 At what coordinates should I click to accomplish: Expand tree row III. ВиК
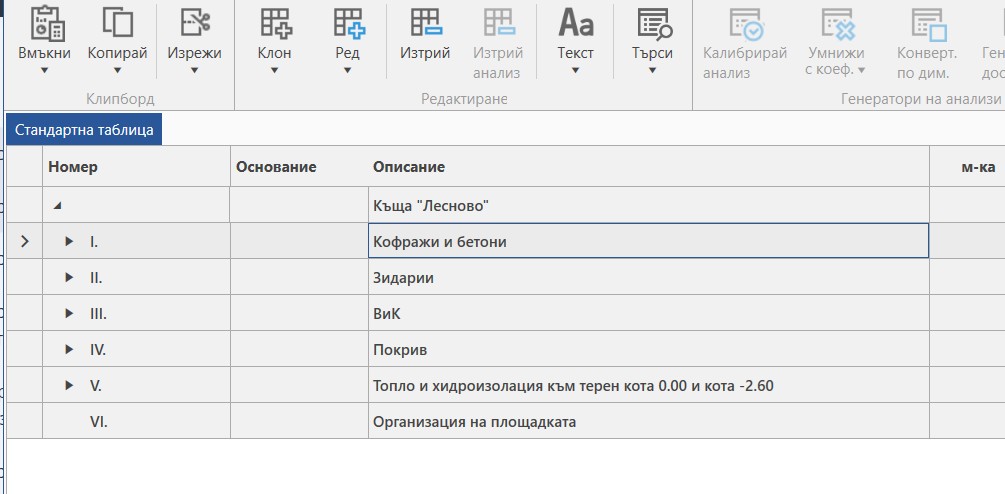click(x=69, y=314)
